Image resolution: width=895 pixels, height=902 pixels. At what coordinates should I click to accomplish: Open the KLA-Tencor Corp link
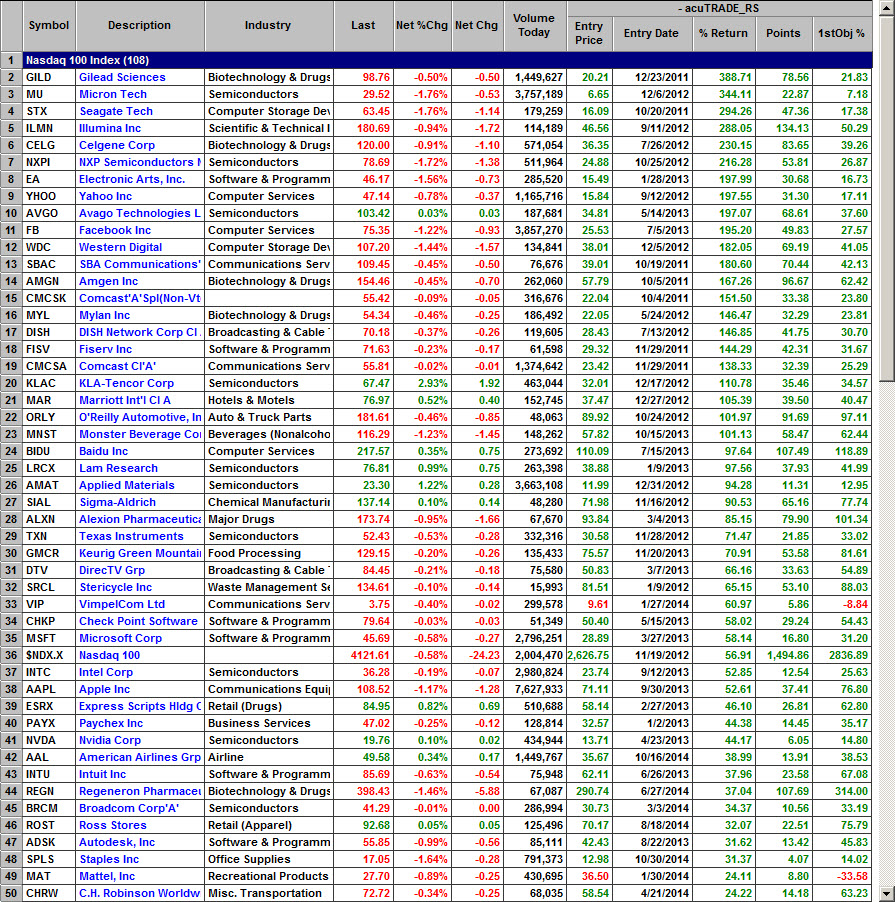click(x=127, y=383)
